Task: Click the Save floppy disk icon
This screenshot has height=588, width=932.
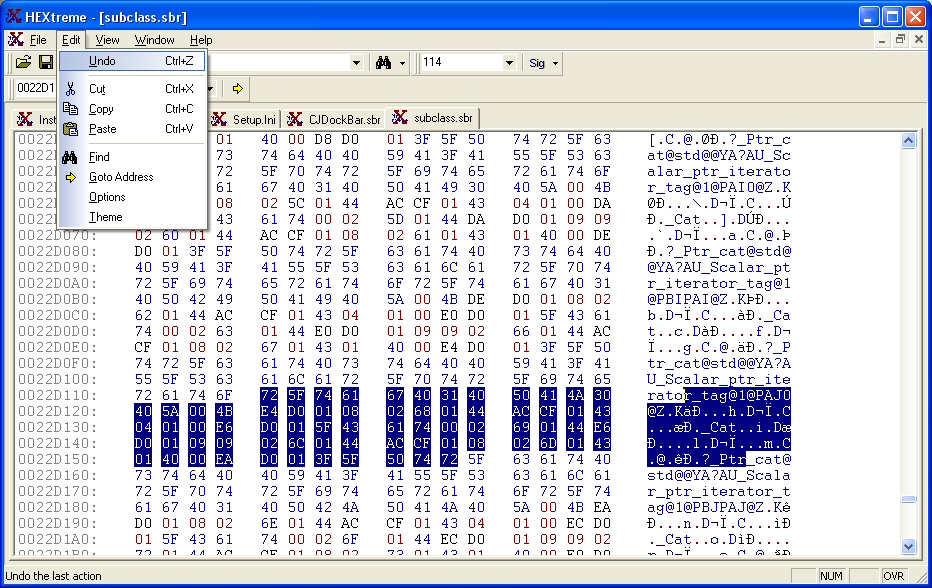Action: 46,63
